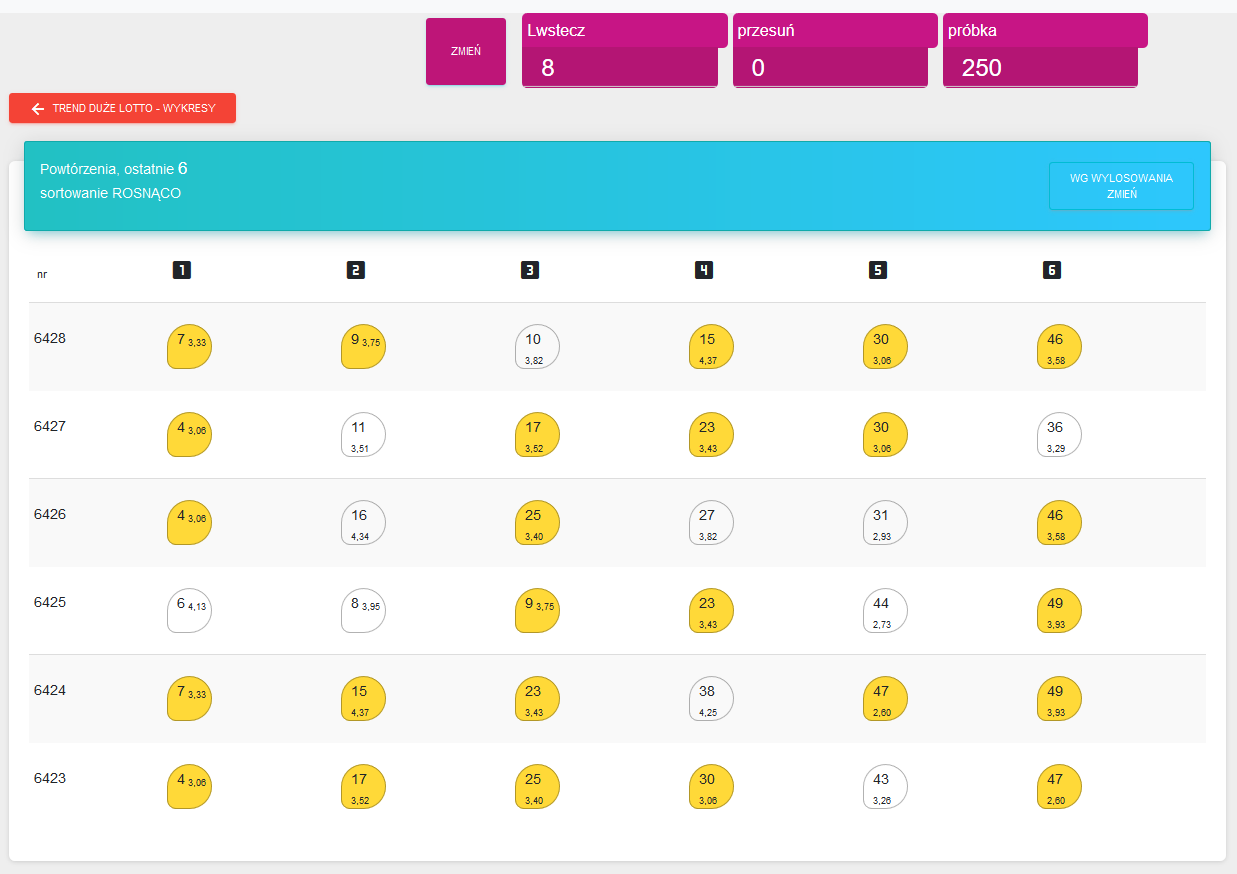Click column header number 2

pyautogui.click(x=355, y=270)
